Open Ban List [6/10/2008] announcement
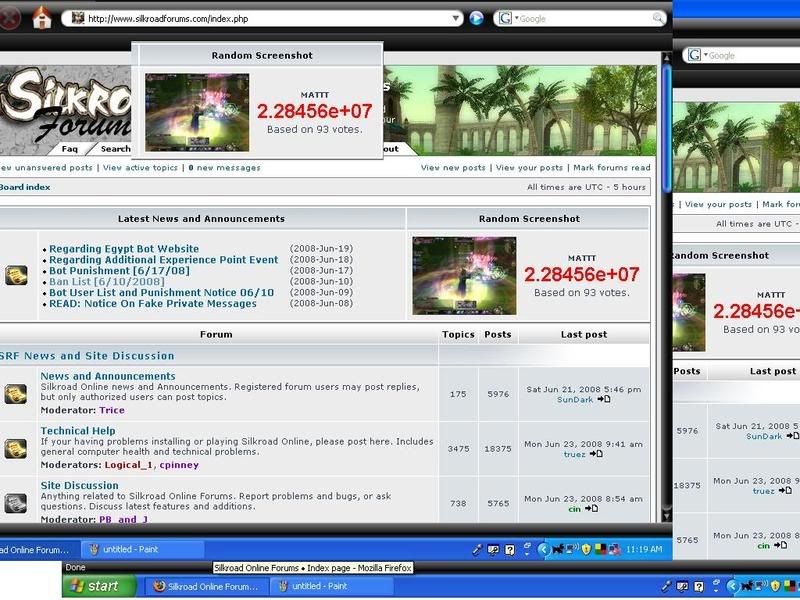Screen dimensions: 800x600 107,282
